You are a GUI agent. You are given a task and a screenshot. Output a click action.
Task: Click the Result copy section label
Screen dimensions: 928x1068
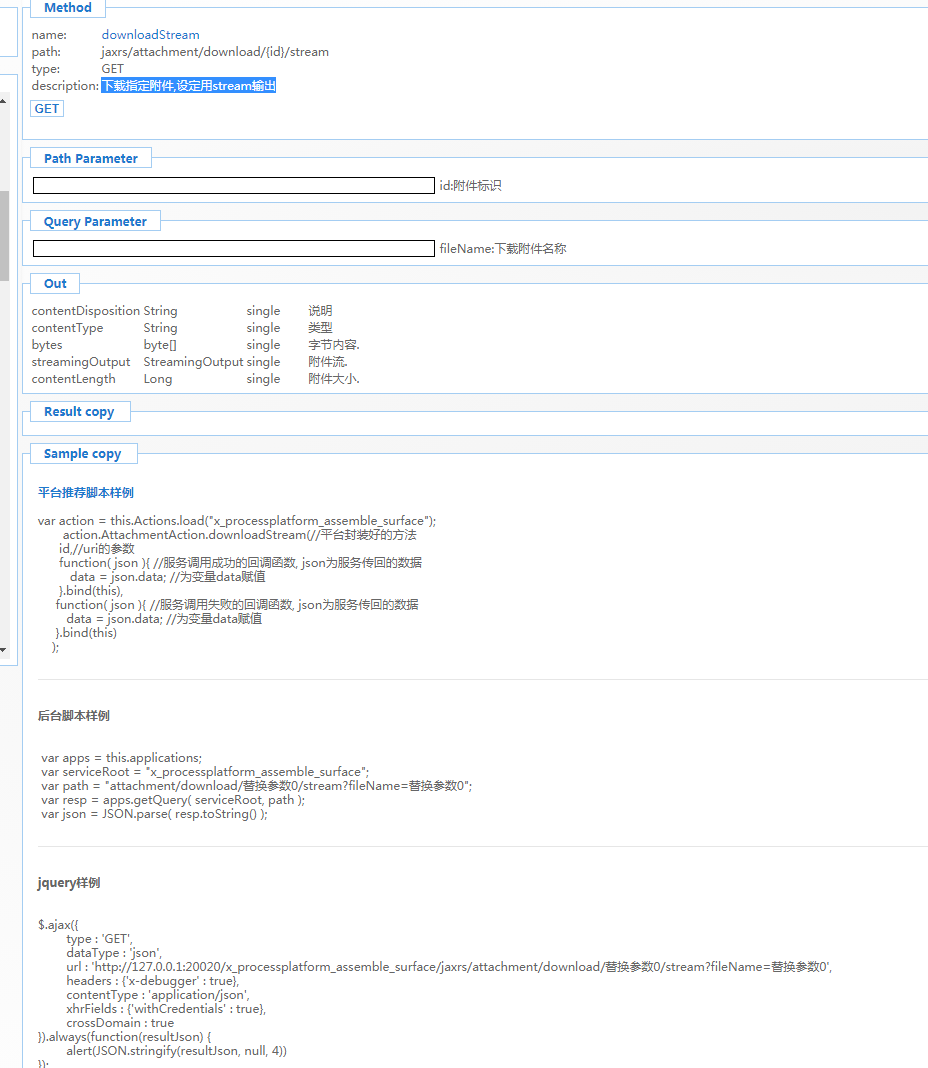(79, 412)
